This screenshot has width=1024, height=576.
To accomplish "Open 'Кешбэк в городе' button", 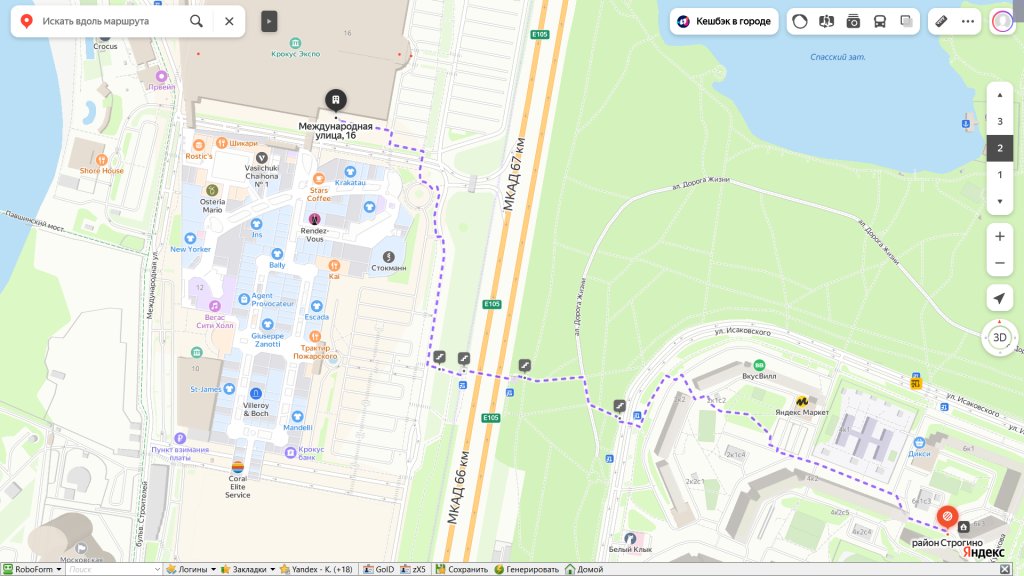I will point(724,21).
